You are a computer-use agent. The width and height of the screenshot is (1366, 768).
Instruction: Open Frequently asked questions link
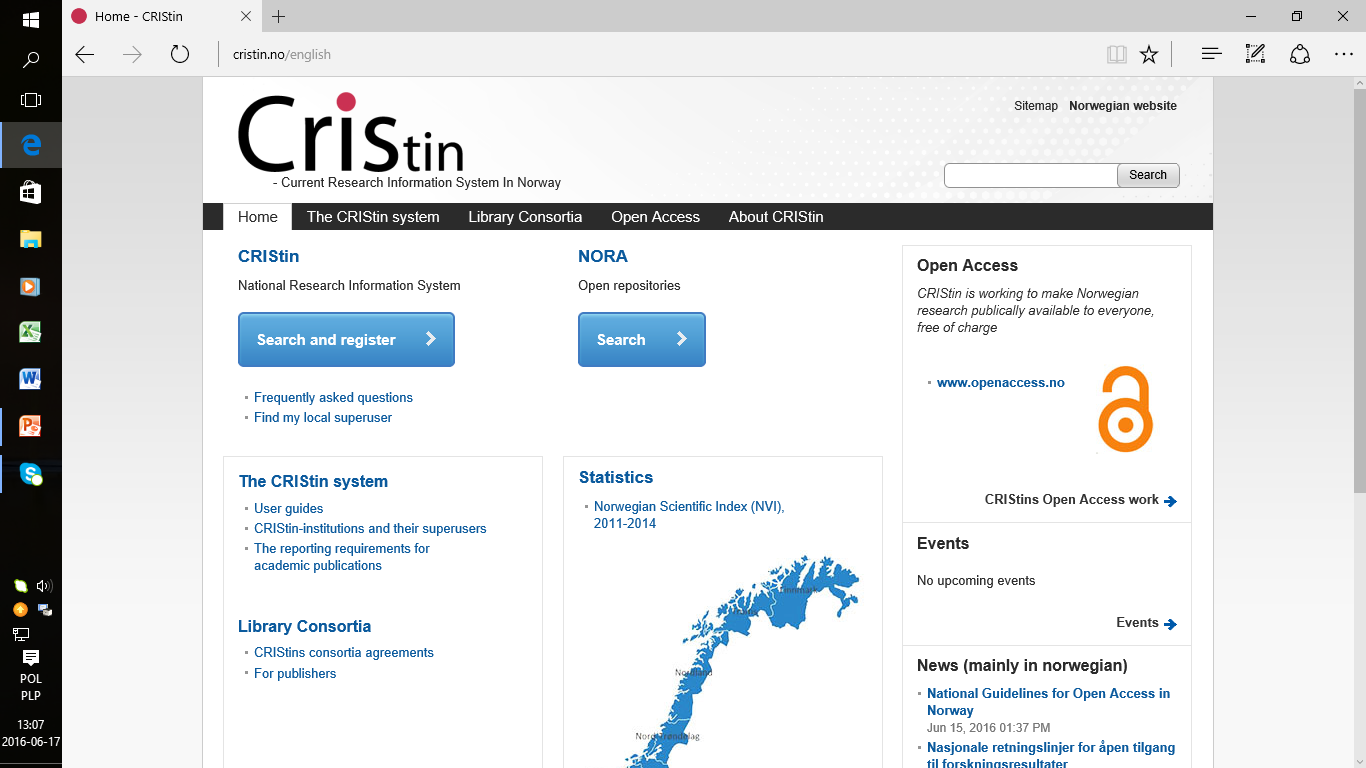[333, 397]
